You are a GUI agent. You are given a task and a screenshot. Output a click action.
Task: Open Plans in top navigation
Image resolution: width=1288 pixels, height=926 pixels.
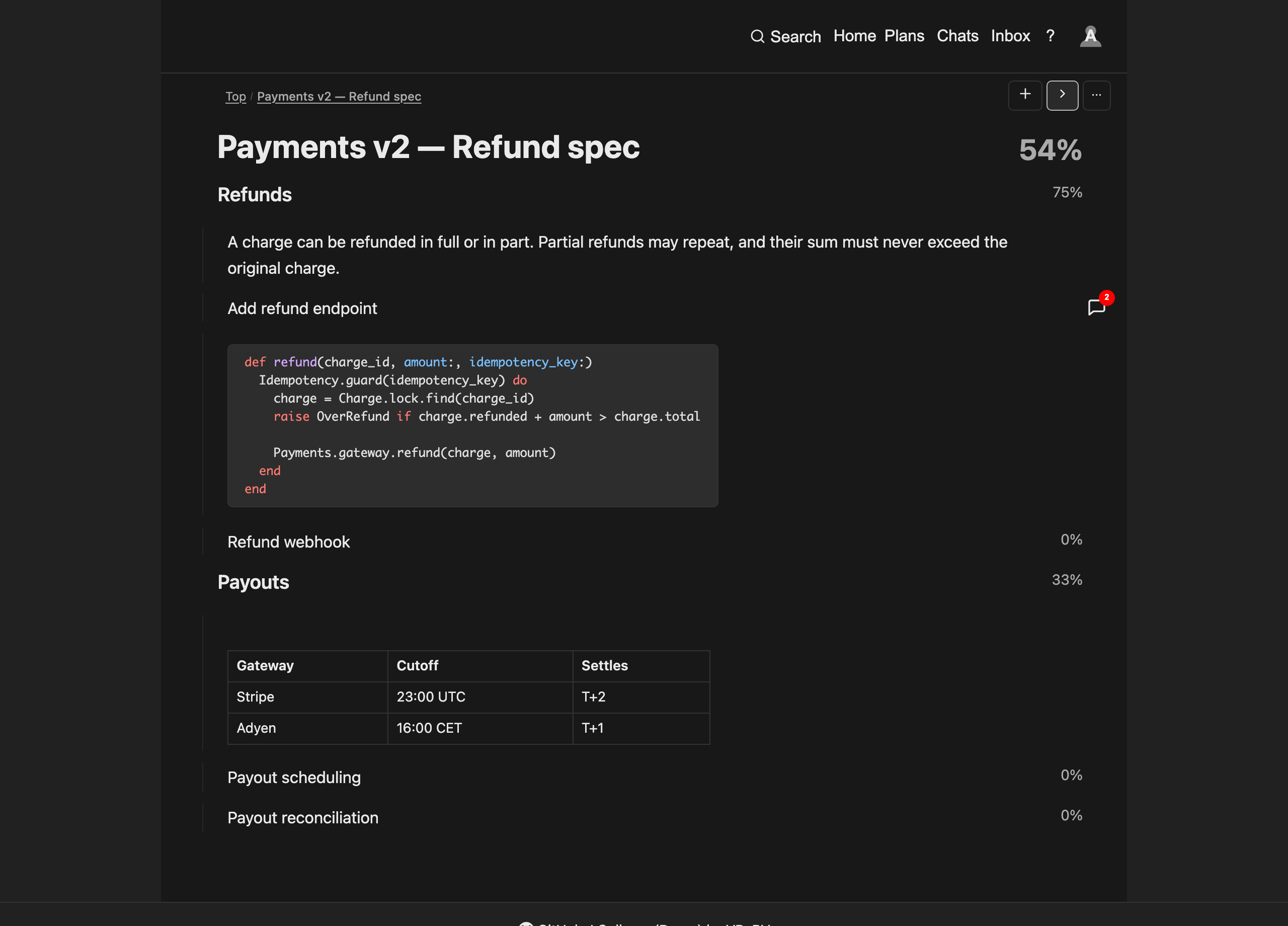click(x=904, y=36)
